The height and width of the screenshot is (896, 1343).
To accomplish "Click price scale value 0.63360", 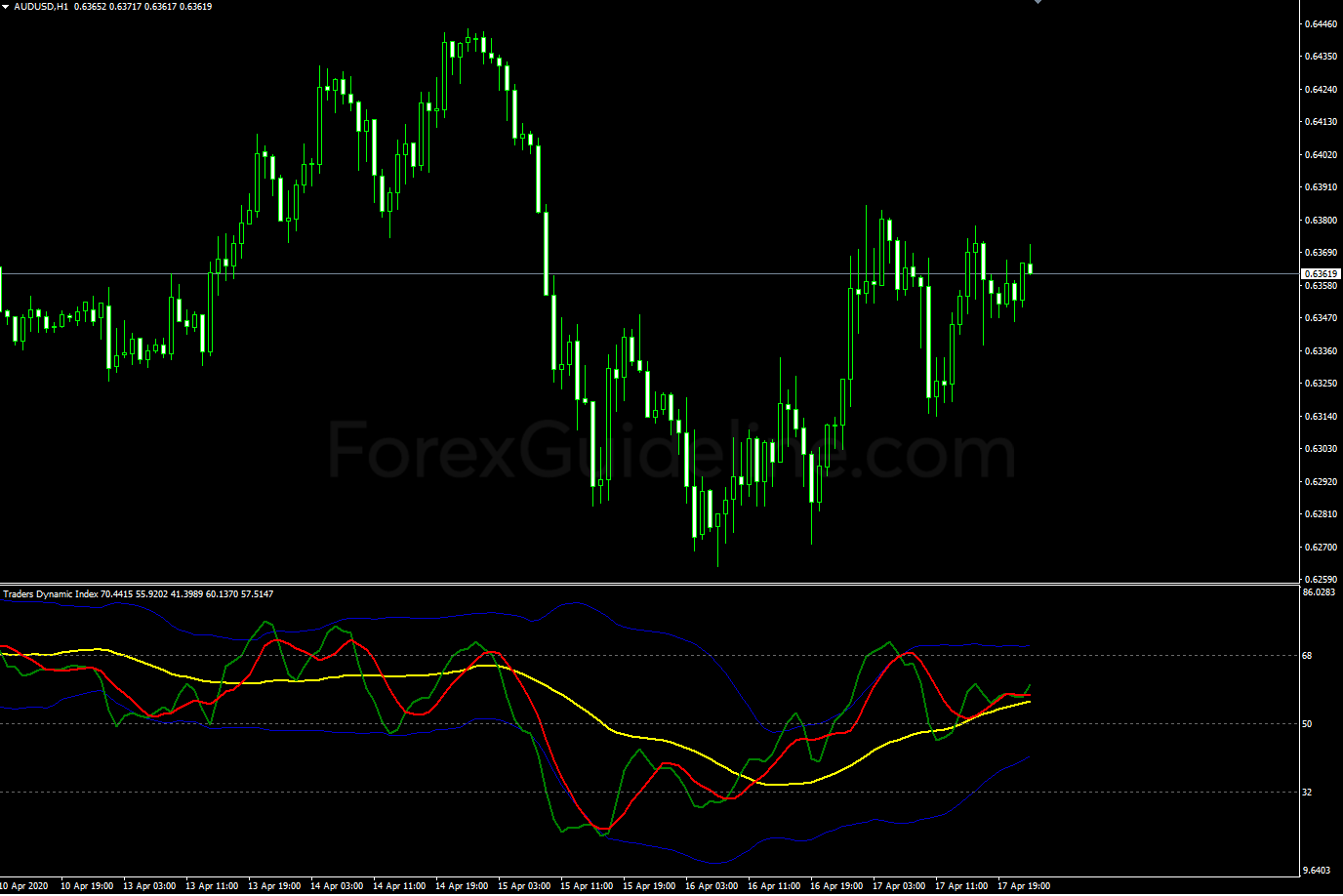I will [x=1322, y=350].
